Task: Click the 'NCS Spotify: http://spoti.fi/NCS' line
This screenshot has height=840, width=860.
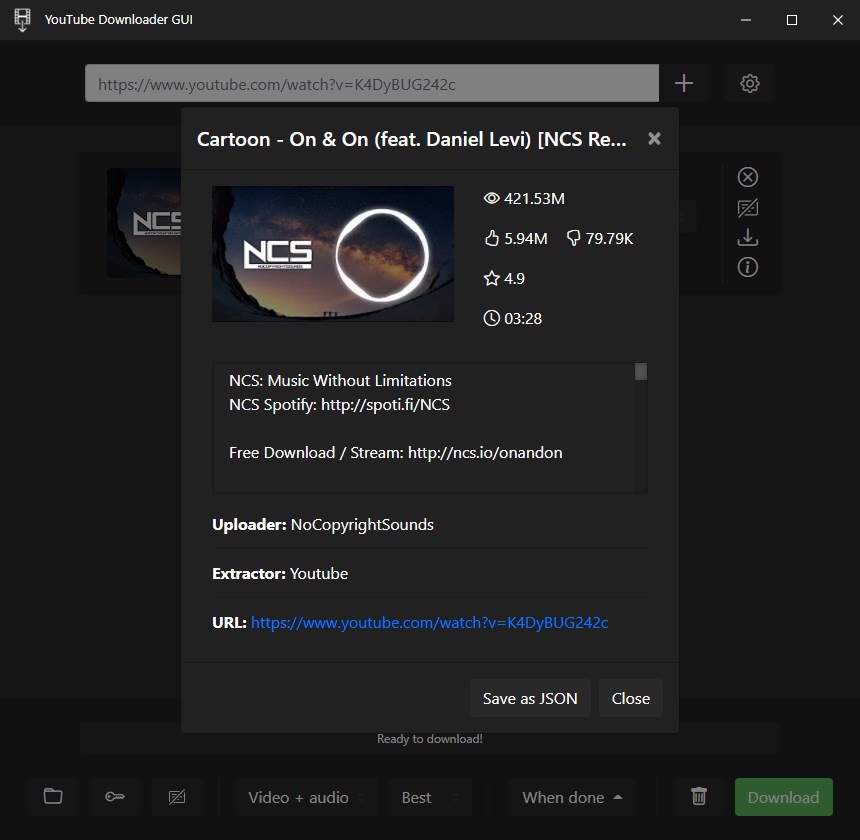Action: pos(339,405)
